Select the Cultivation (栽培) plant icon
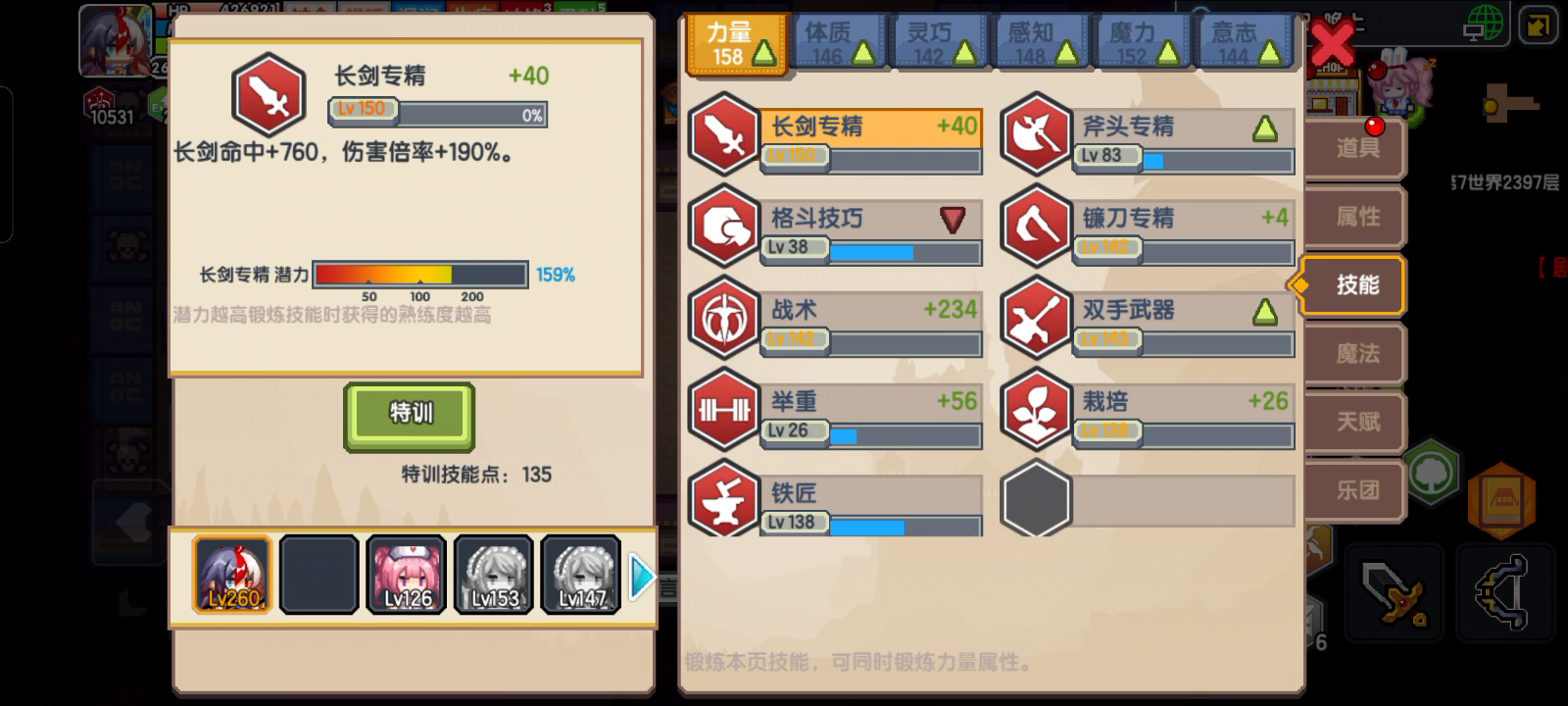The image size is (1568, 706). 1036,410
